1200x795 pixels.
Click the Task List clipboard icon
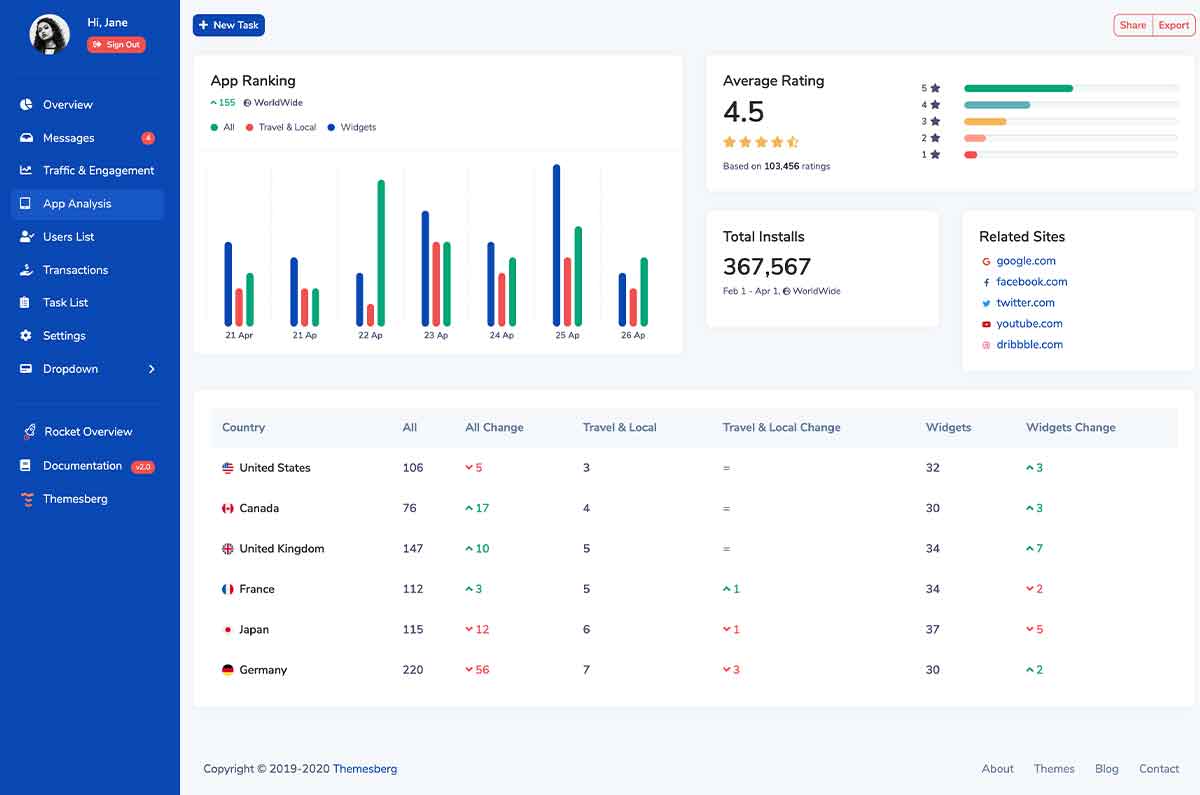click(x=26, y=303)
